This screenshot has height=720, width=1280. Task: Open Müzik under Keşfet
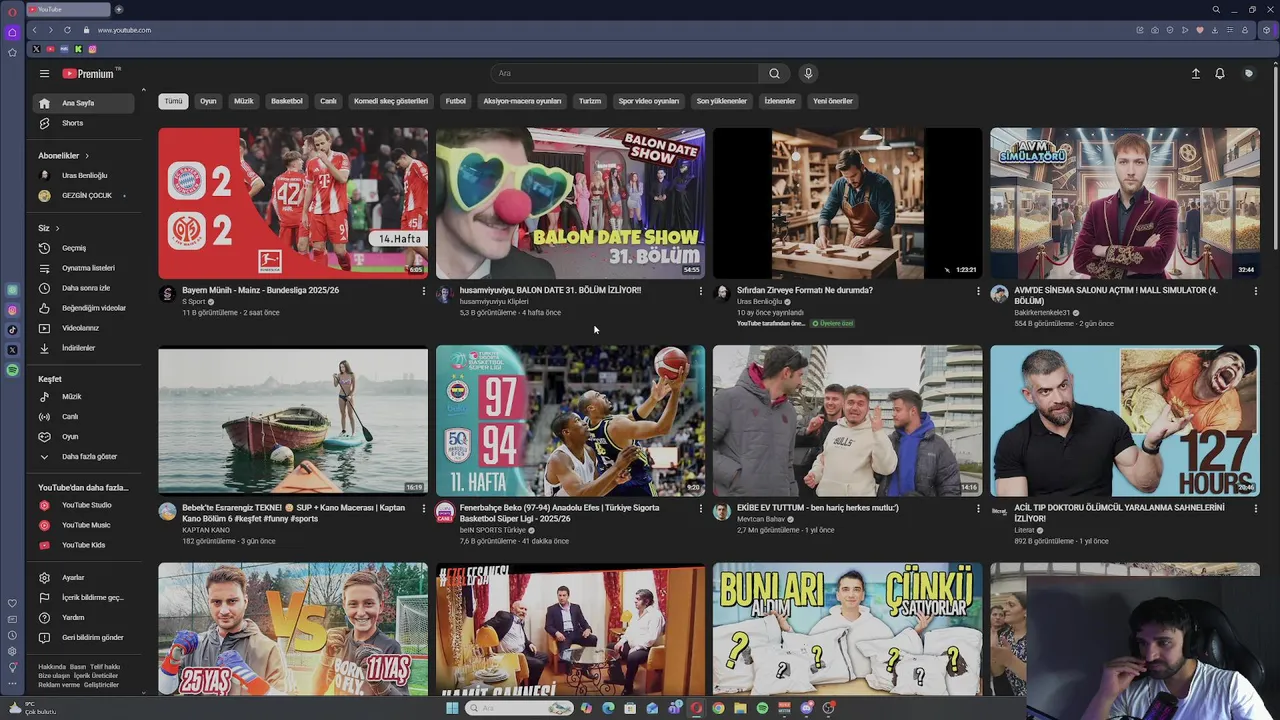[84, 396]
